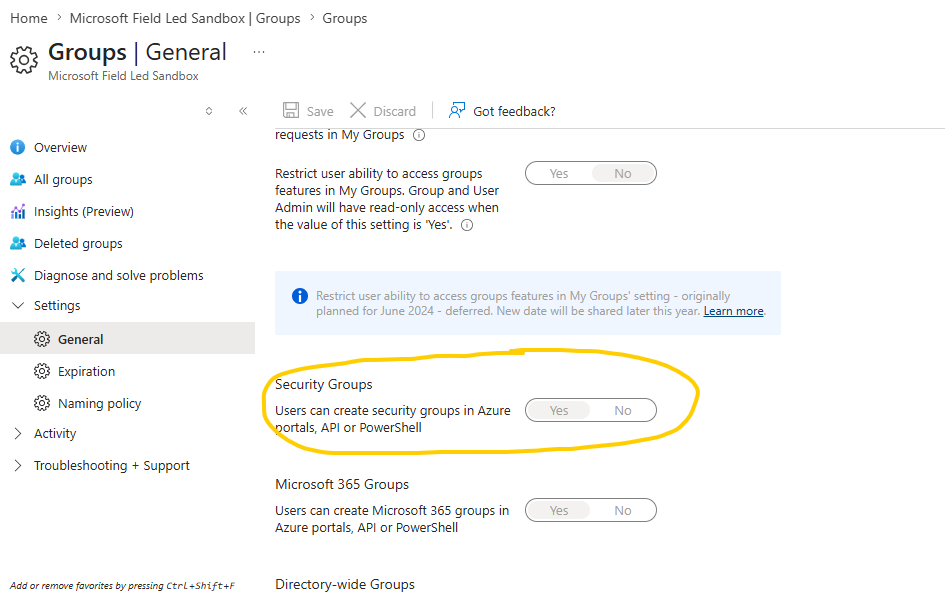Screen dimensions: 945x592
Task: Expand Troubleshooting + Support chevron
Action: (18, 465)
